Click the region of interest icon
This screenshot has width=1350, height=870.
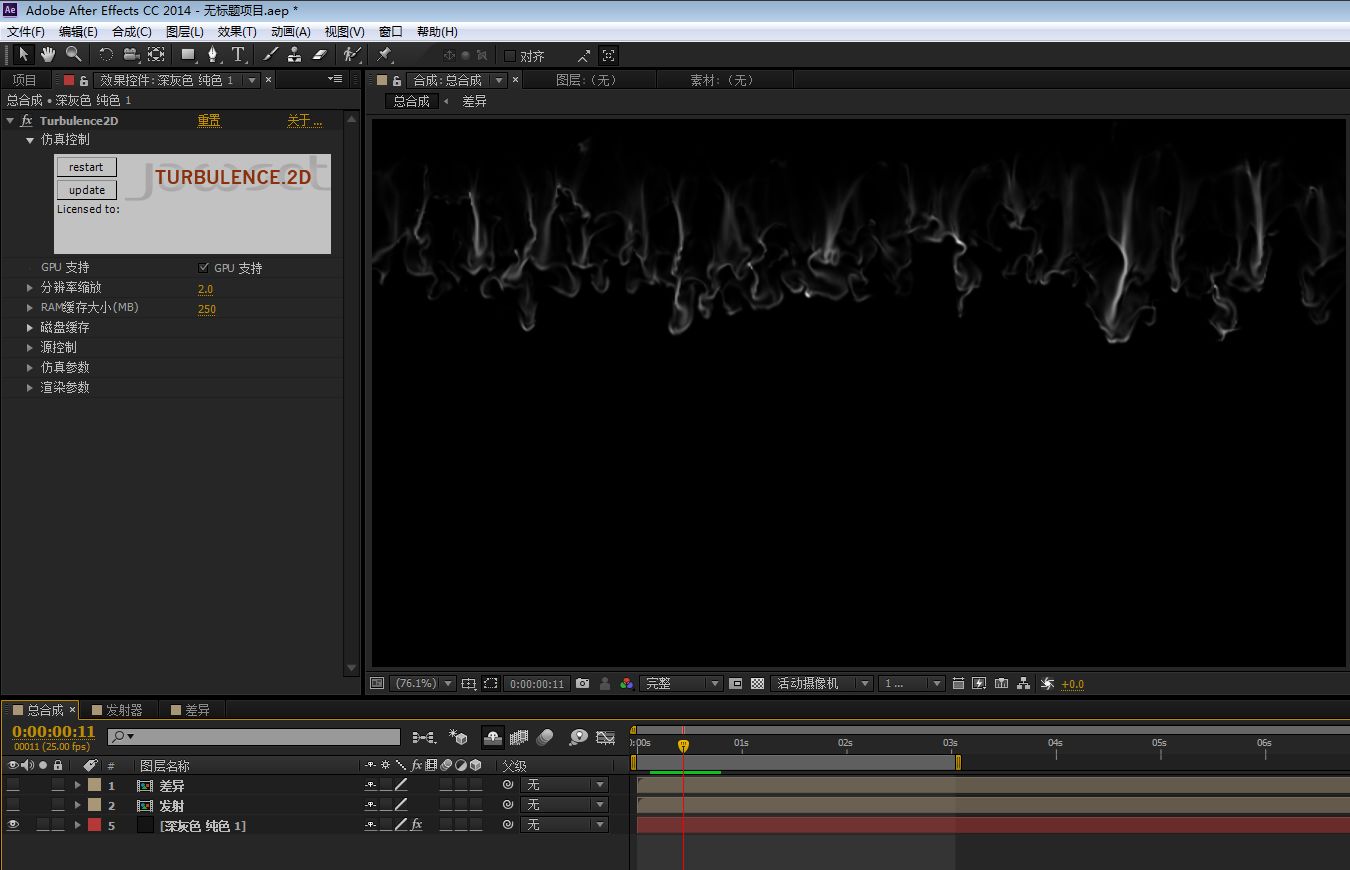pyautogui.click(x=491, y=684)
